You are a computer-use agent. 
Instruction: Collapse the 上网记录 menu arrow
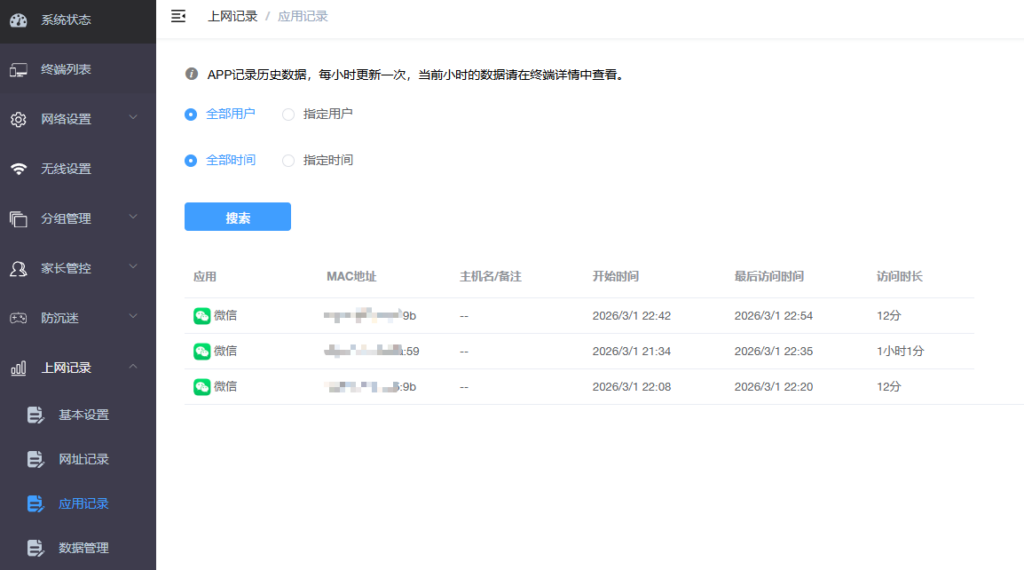pos(133,367)
